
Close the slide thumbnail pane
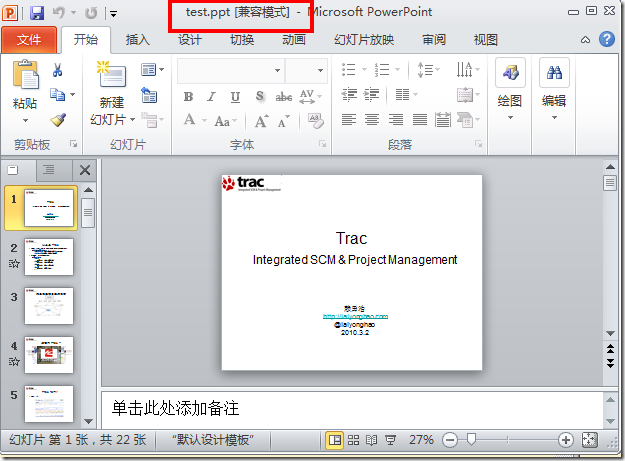tap(85, 171)
